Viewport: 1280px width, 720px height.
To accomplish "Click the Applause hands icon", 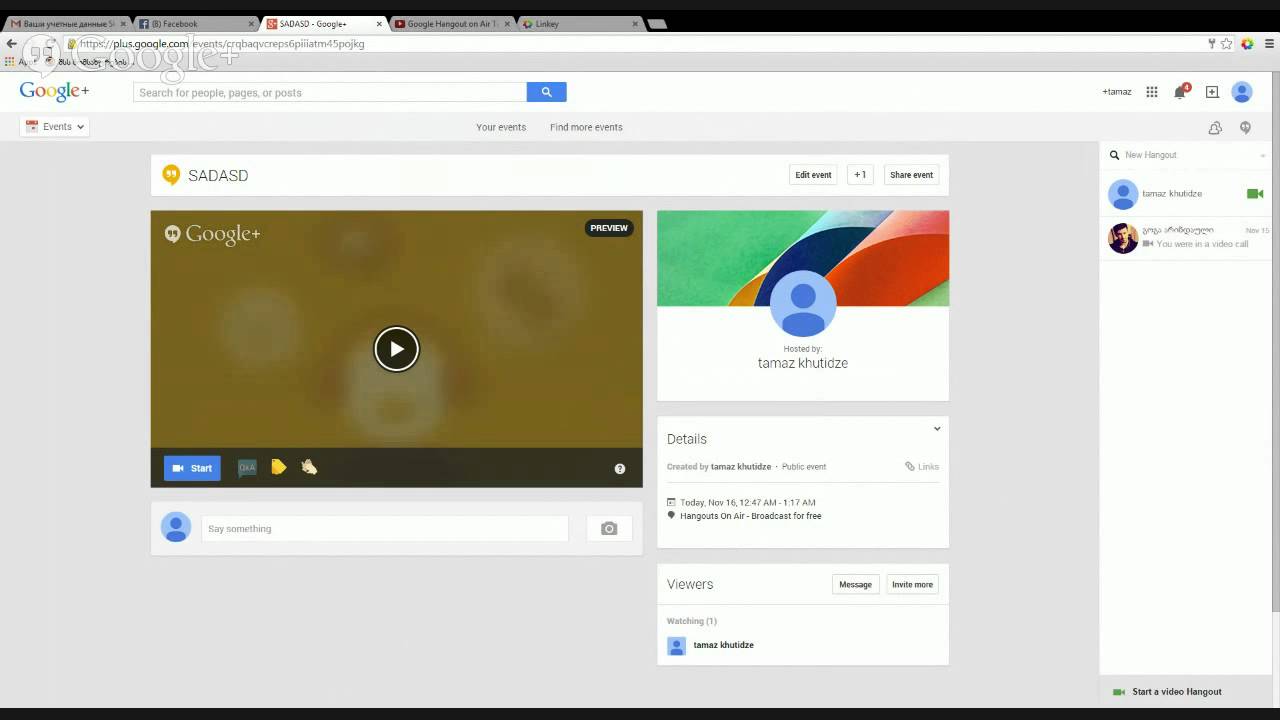I will point(309,467).
